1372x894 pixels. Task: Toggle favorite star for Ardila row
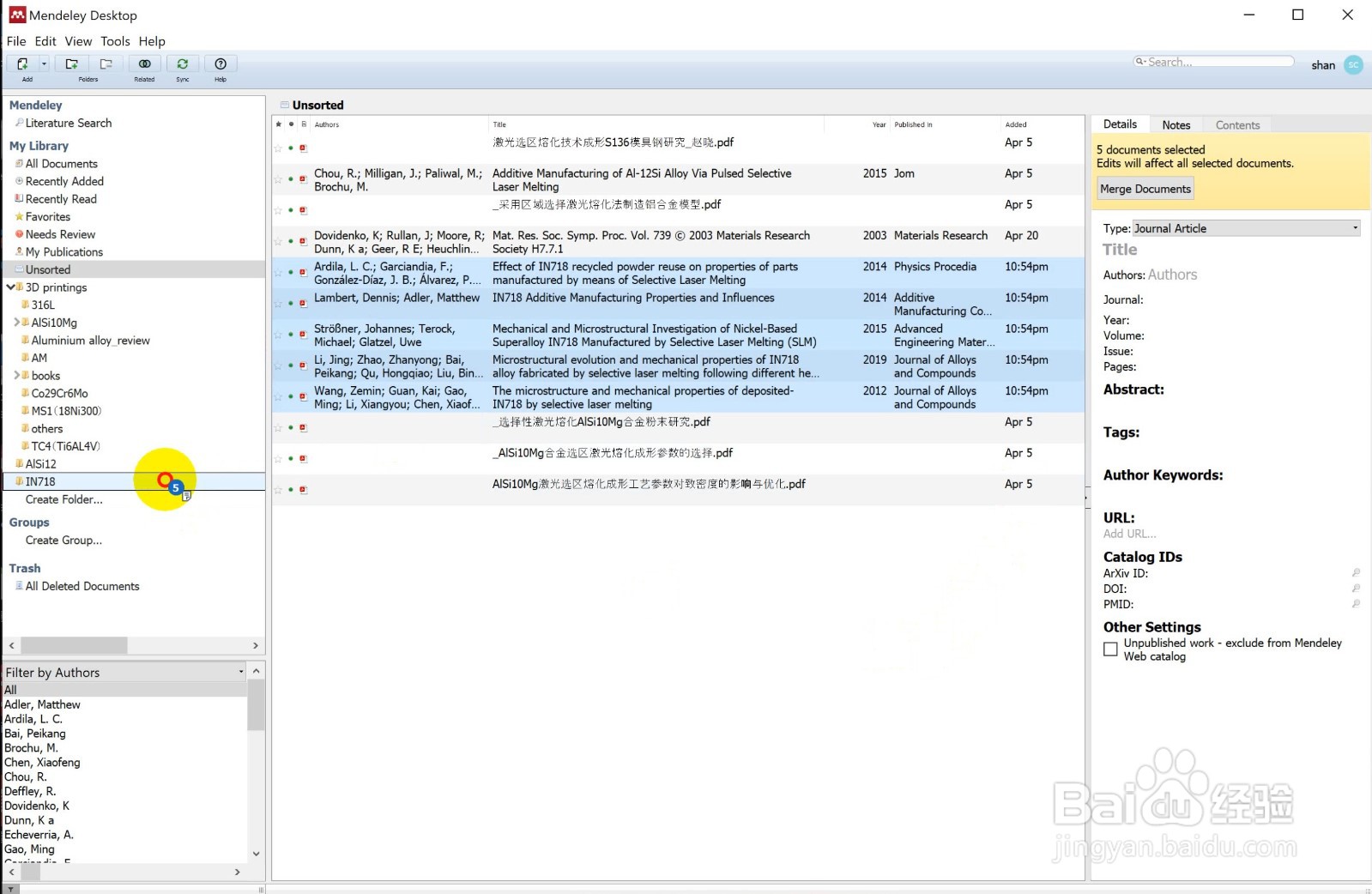click(278, 273)
